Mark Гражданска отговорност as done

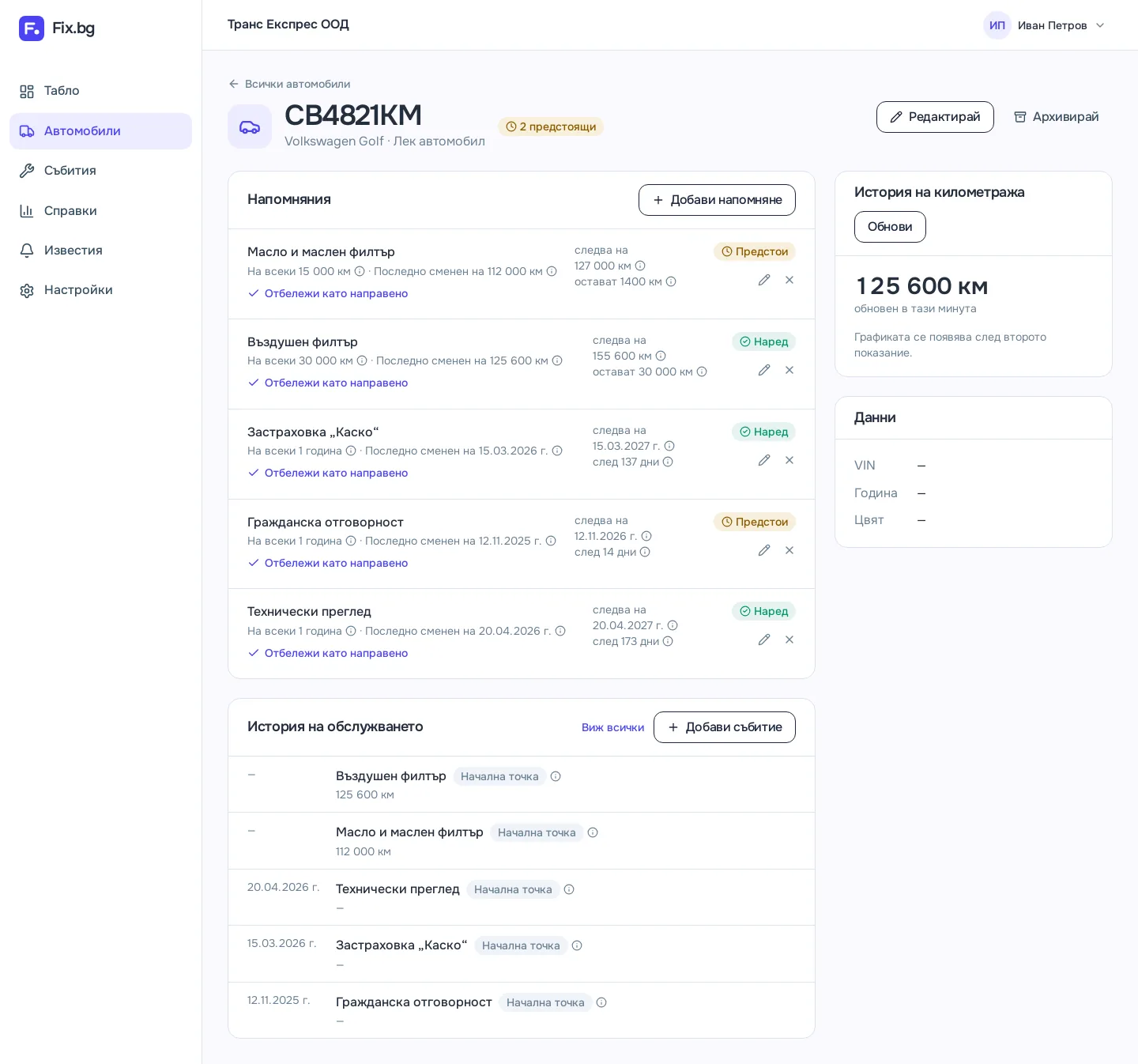coord(328,563)
